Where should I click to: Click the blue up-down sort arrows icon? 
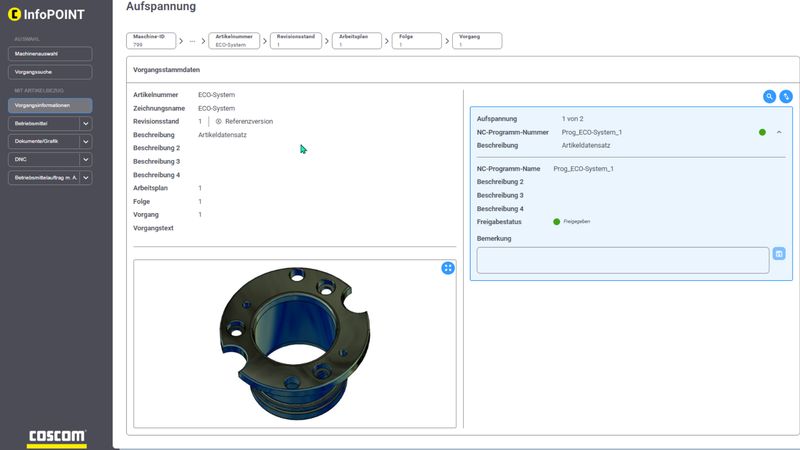(x=786, y=96)
